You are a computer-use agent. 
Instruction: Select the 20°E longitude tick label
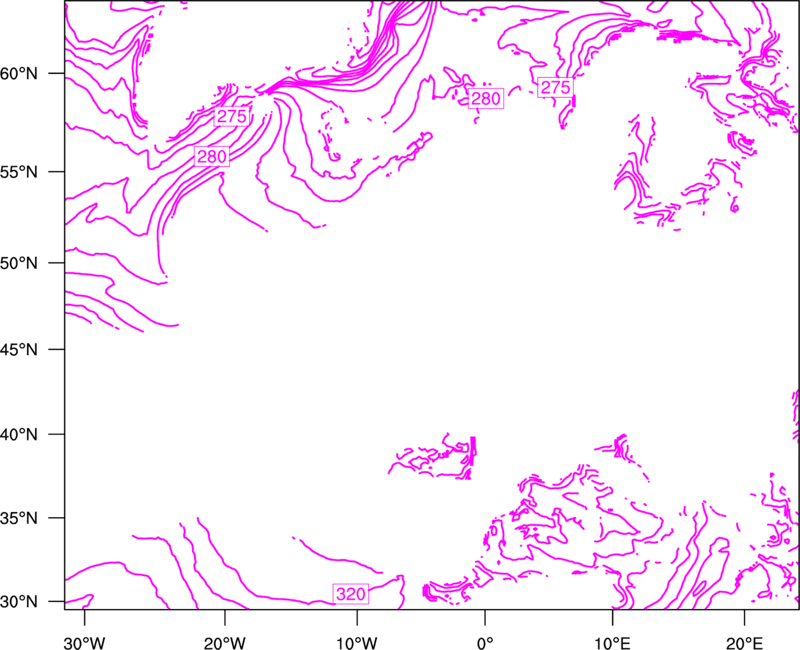pos(744,643)
